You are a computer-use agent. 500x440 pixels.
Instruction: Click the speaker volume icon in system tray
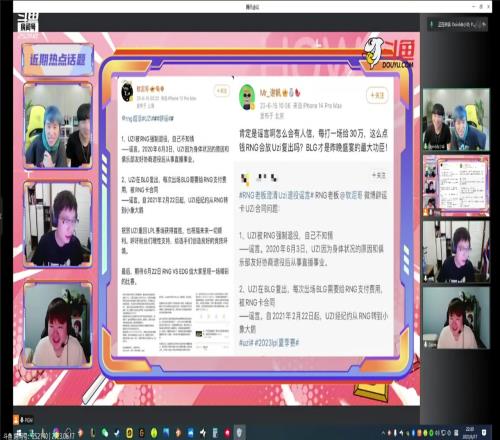coord(437,433)
